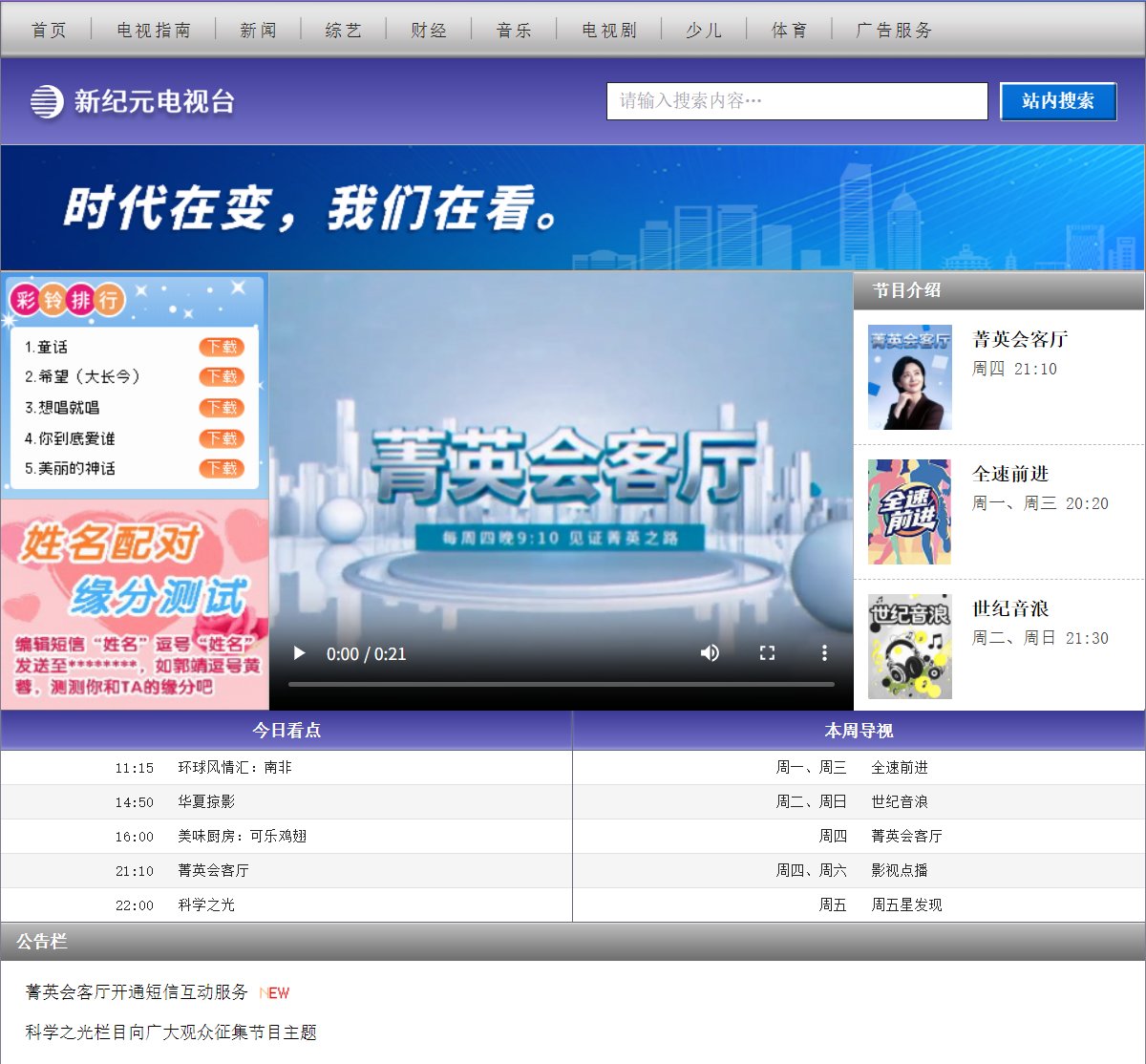Download ringtone 2.希望（大长今）
The width and height of the screenshot is (1146, 1064).
pyautogui.click(x=222, y=376)
